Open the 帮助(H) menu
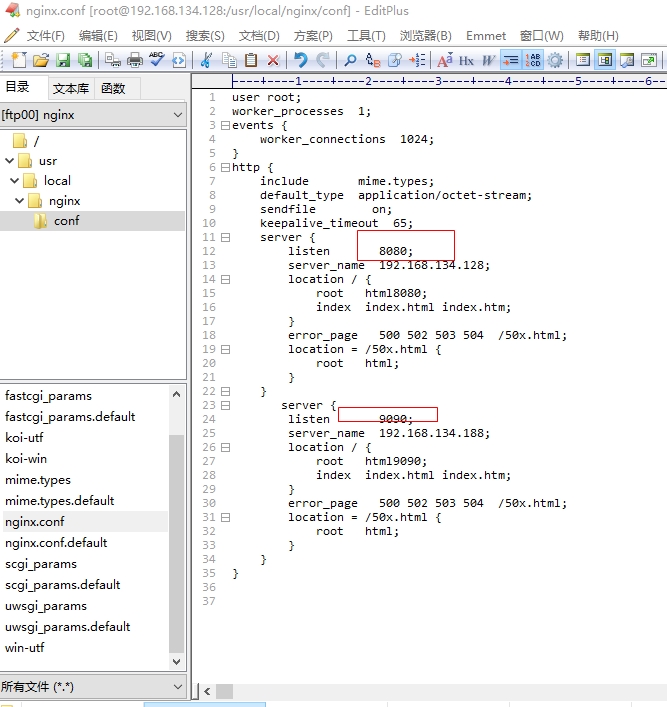The image size is (667, 707). [598, 36]
